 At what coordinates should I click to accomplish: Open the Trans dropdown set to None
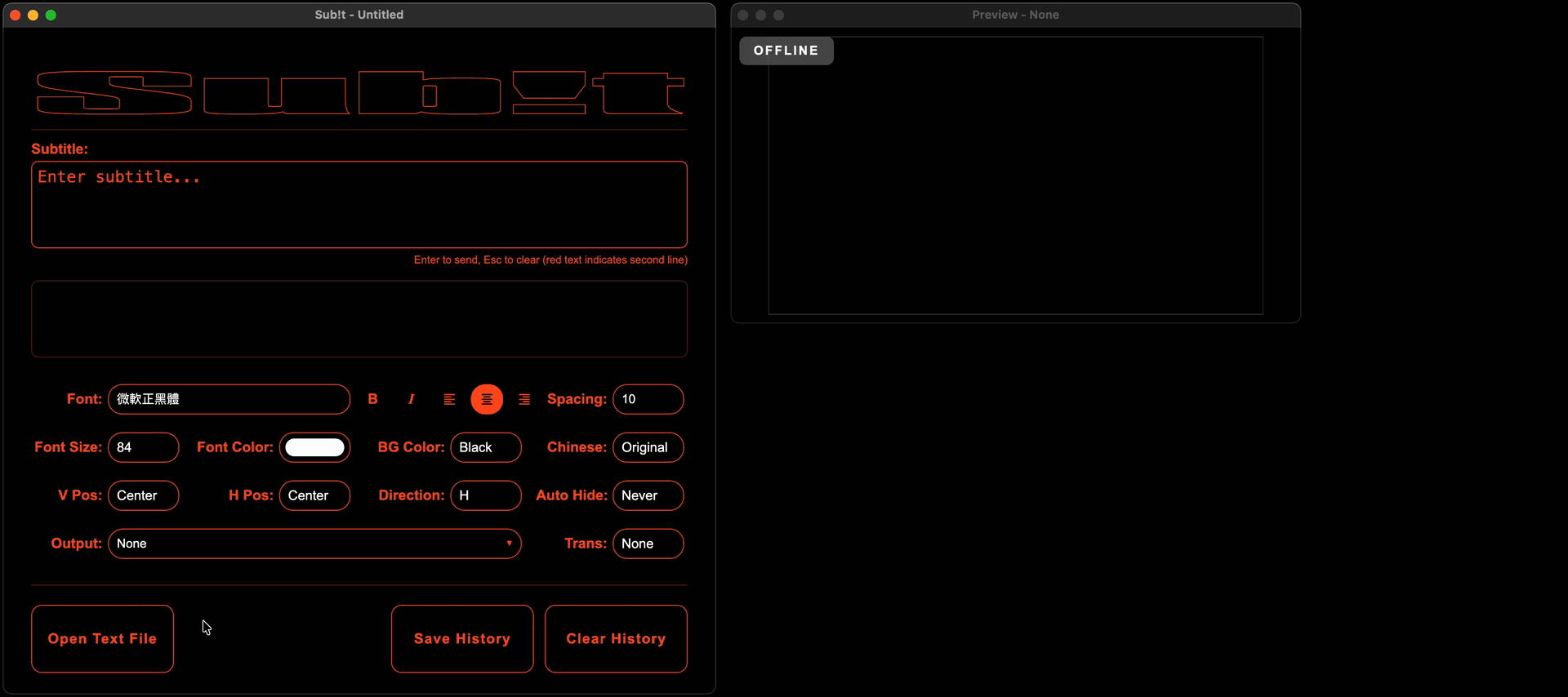648,544
